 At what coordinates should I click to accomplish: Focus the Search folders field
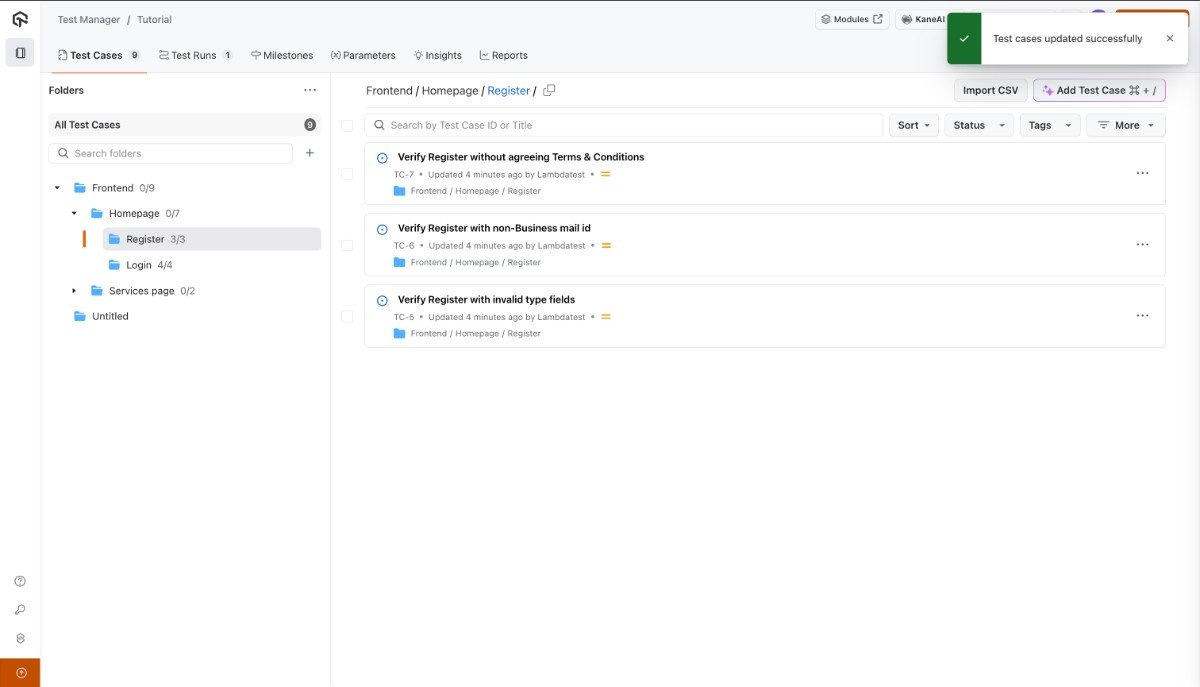(171, 153)
